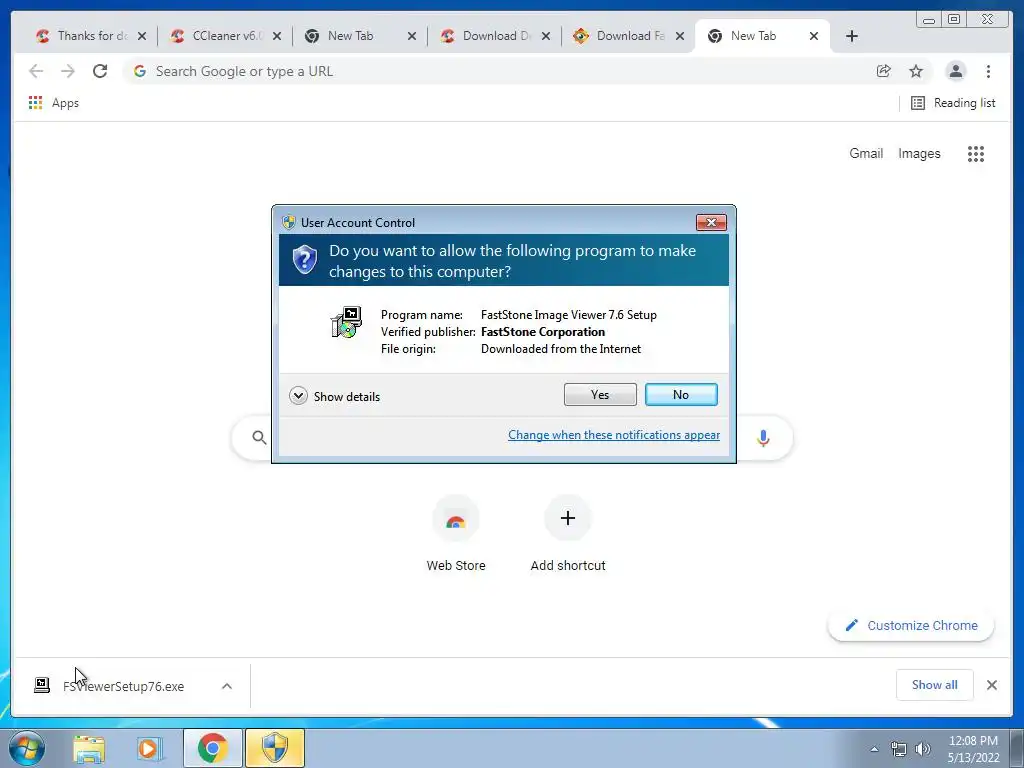Click the Google search magnifier icon
The height and width of the screenshot is (768, 1024).
(x=259, y=438)
